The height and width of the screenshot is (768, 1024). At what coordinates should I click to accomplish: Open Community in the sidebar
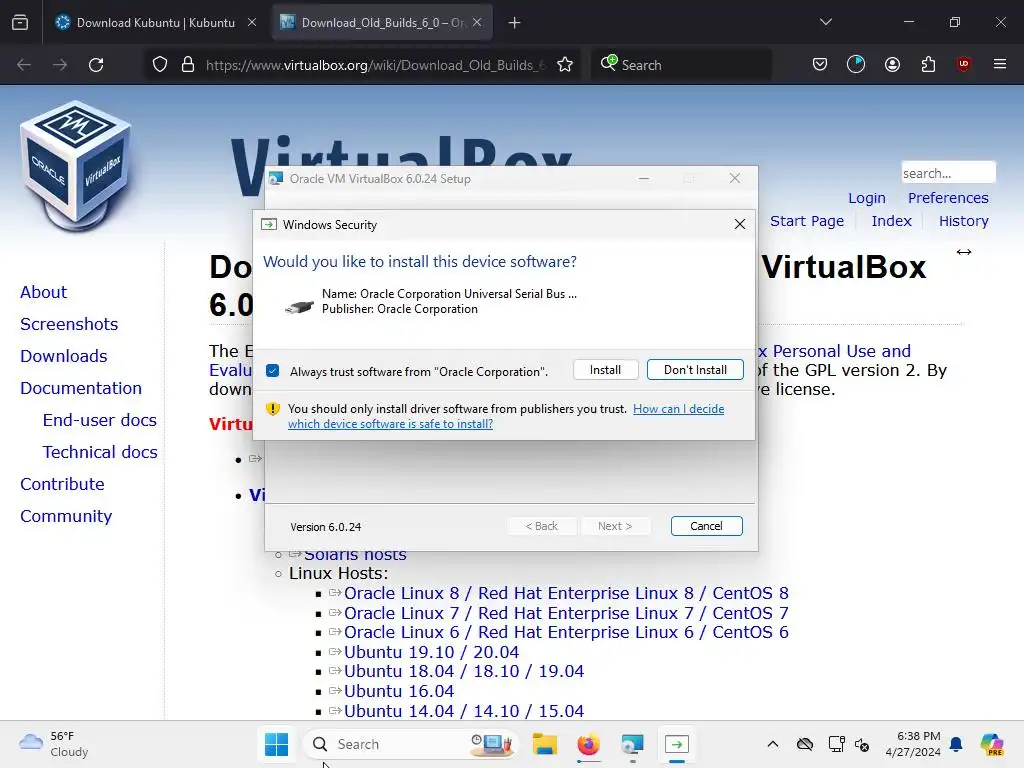pos(66,516)
